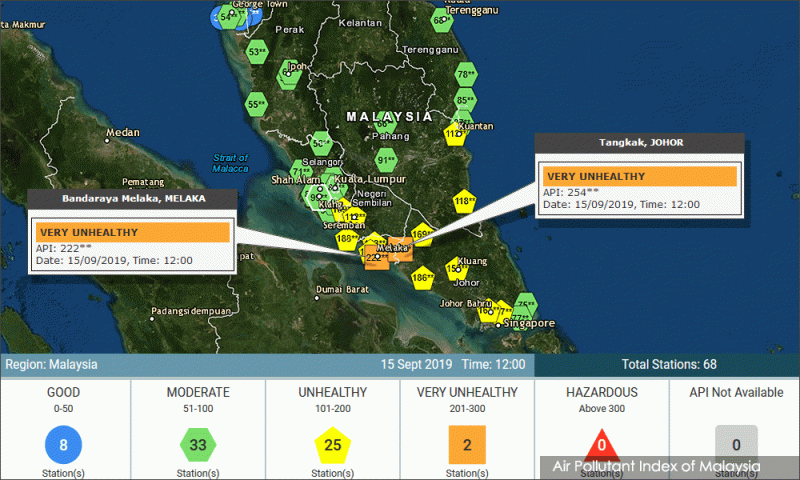800x480 pixels.
Task: Click the orange square Very Unhealthy icon
Action: (x=466, y=442)
